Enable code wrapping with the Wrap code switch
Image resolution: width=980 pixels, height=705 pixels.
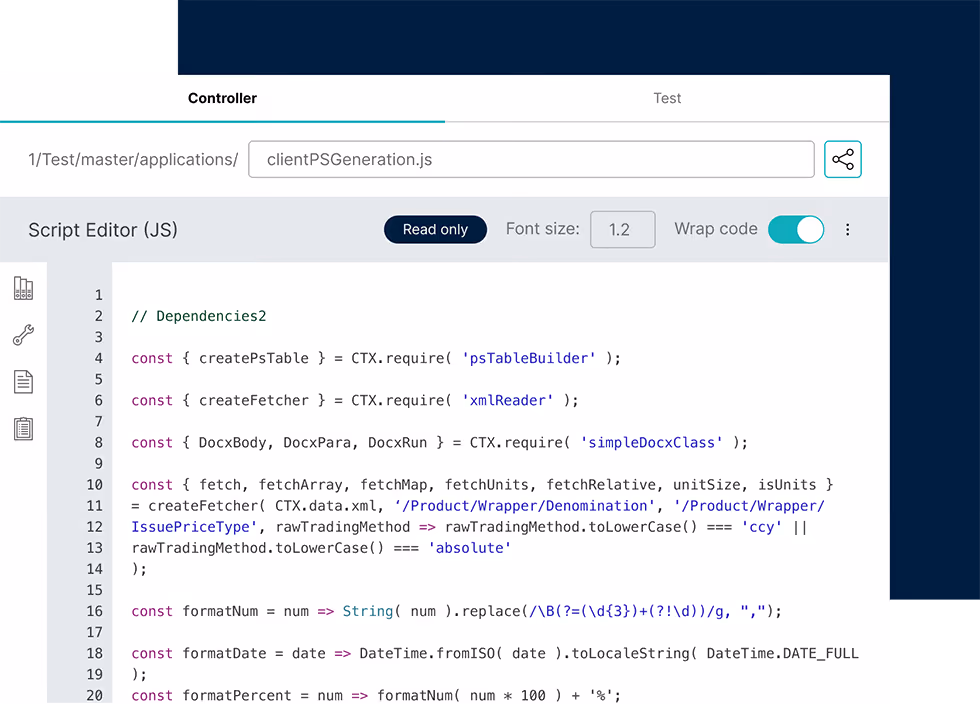[796, 229]
